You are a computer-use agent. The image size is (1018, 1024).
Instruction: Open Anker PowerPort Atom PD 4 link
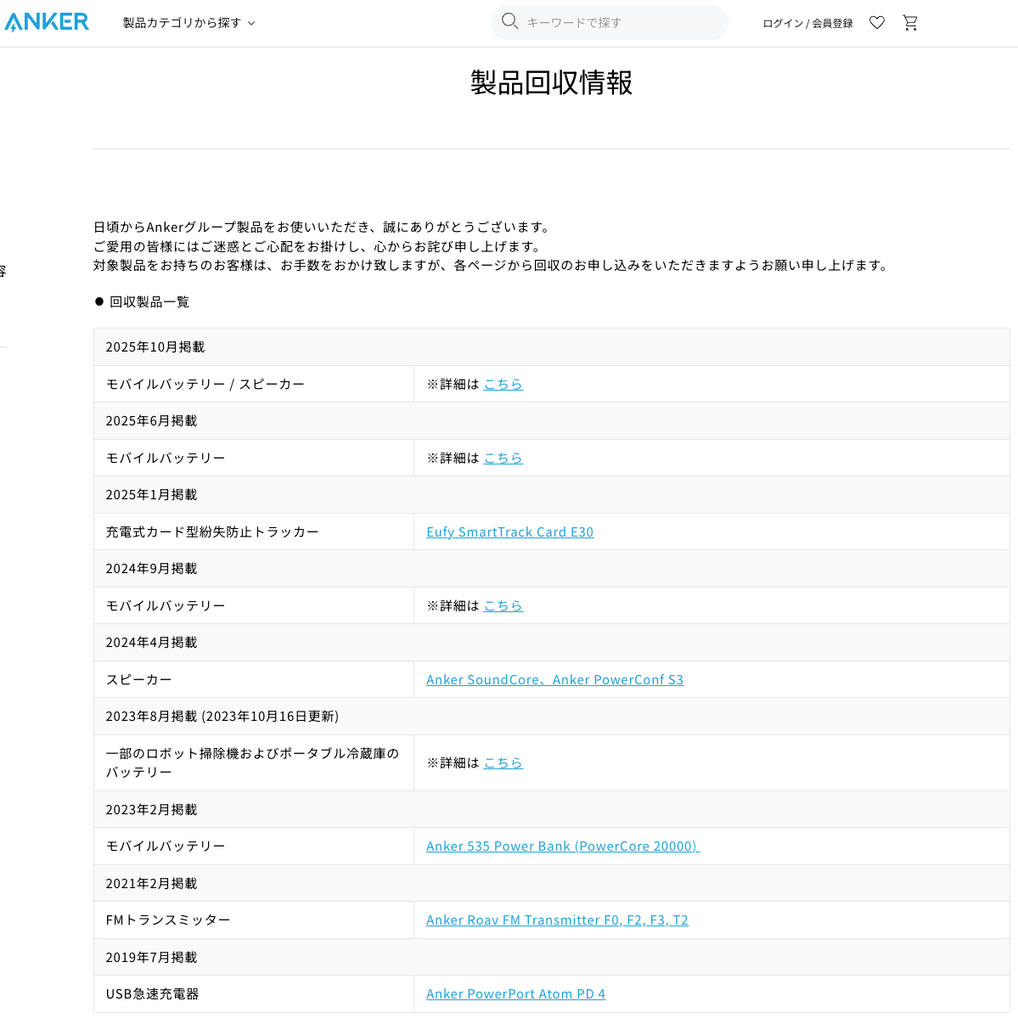coord(515,994)
